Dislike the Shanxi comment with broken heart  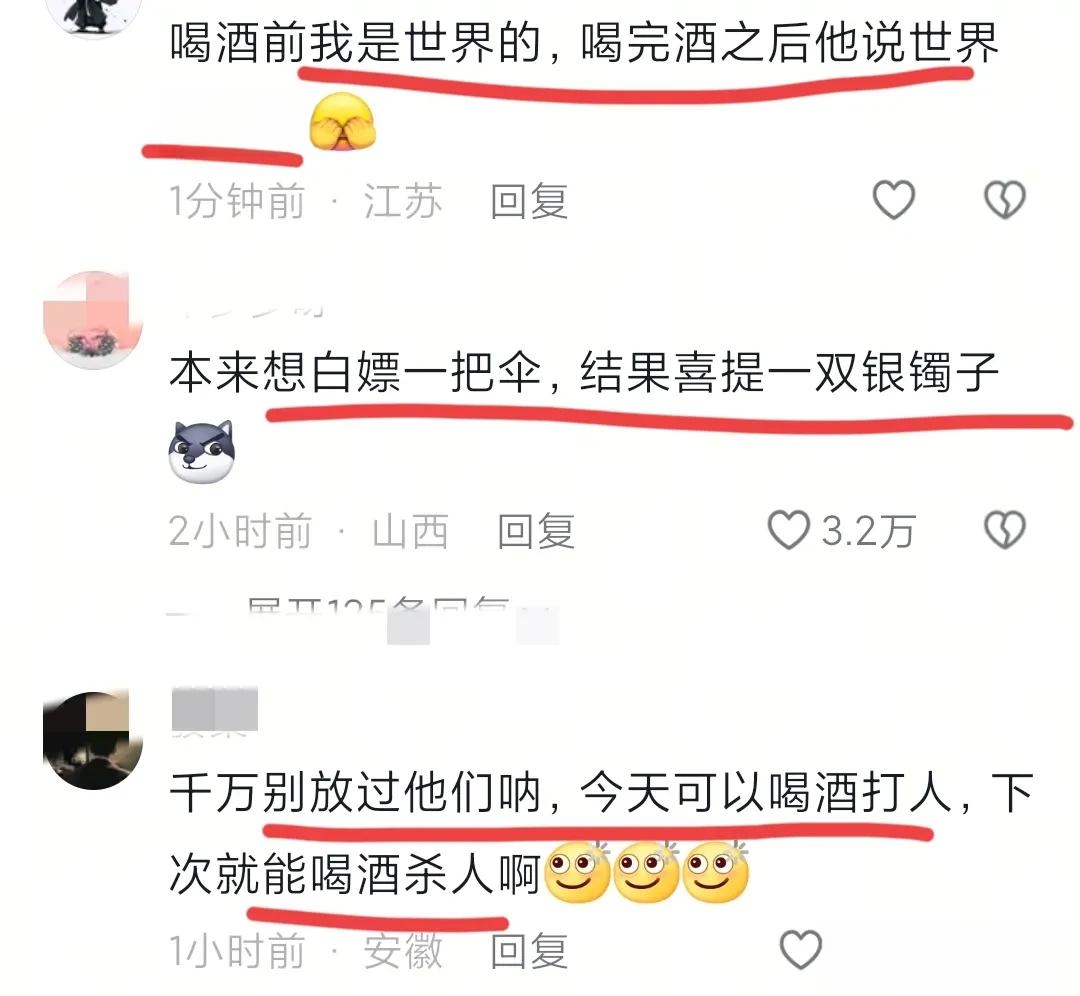(1004, 530)
